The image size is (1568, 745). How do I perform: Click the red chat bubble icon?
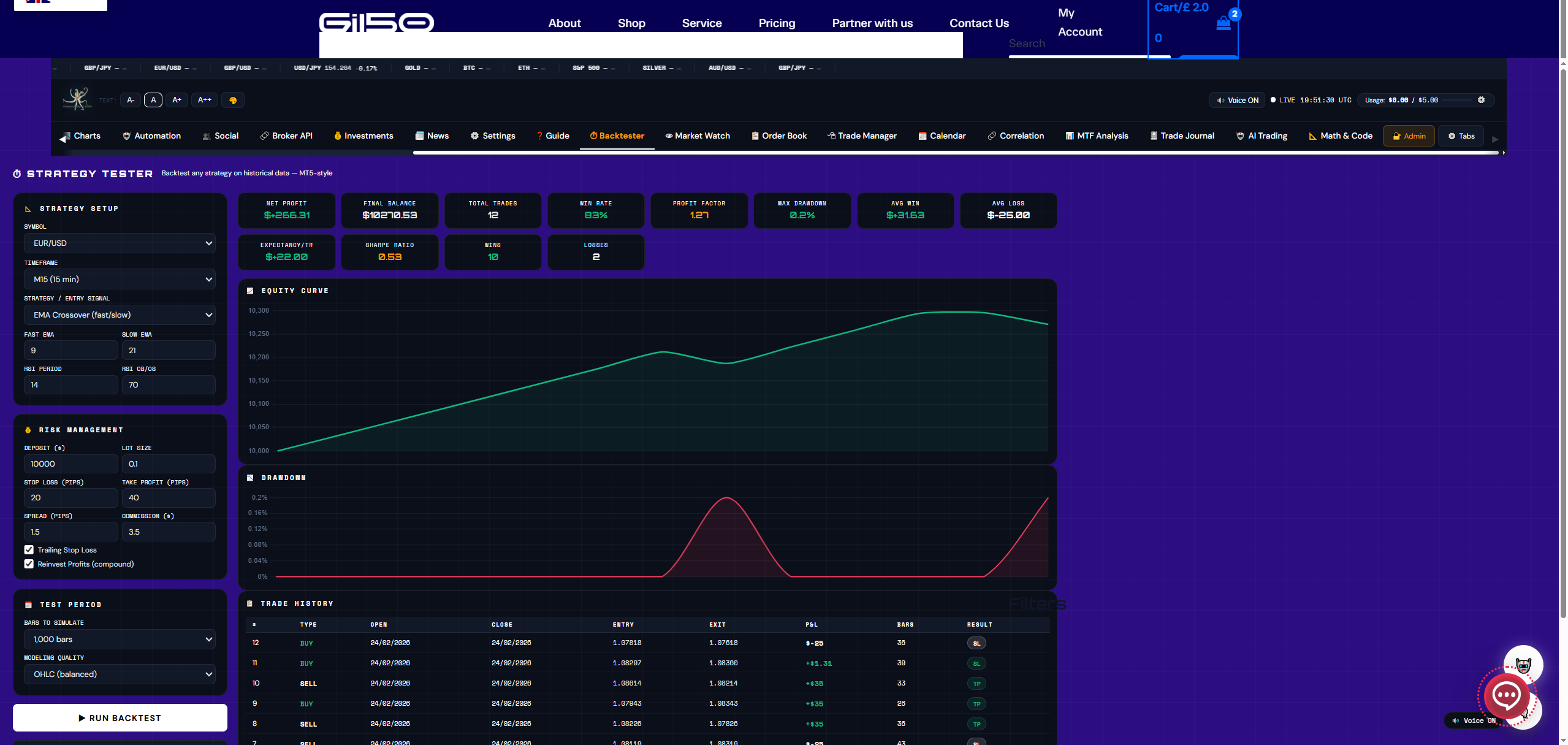pos(1505,695)
